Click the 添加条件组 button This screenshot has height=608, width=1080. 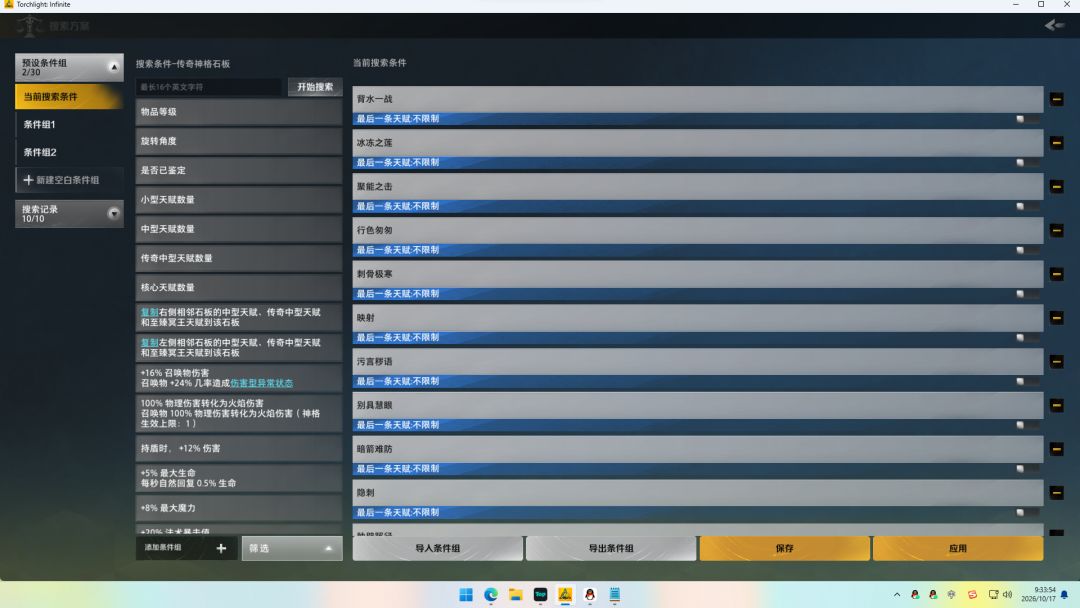click(187, 548)
